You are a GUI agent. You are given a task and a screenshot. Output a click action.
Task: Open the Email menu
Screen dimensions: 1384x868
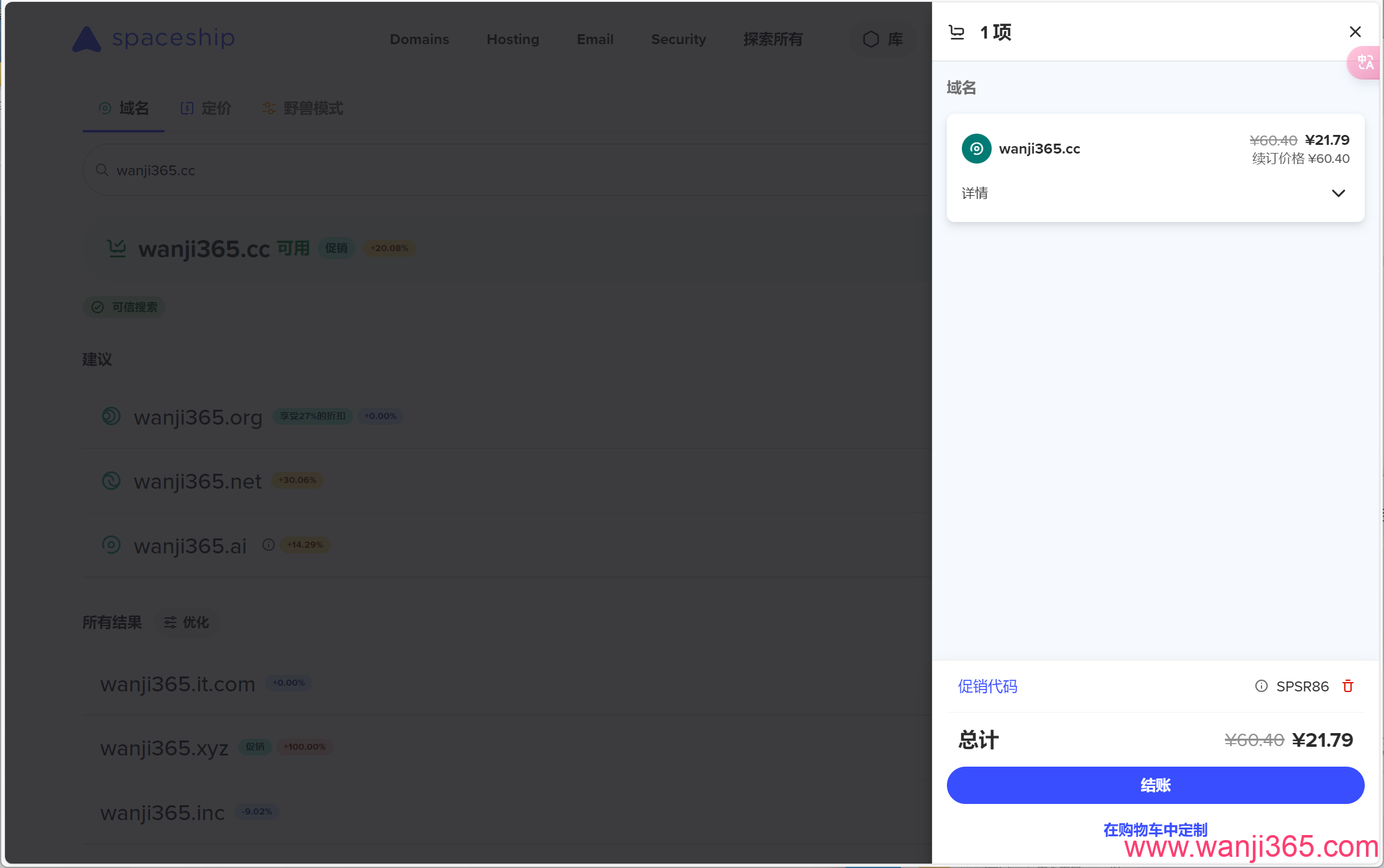click(595, 39)
